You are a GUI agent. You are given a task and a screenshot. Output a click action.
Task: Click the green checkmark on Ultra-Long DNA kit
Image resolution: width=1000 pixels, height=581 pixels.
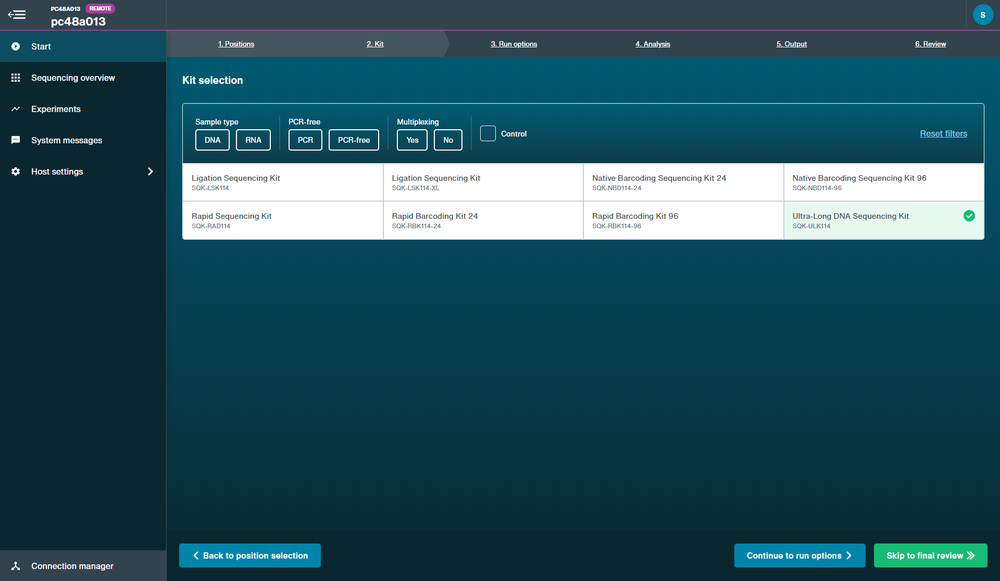(x=969, y=216)
